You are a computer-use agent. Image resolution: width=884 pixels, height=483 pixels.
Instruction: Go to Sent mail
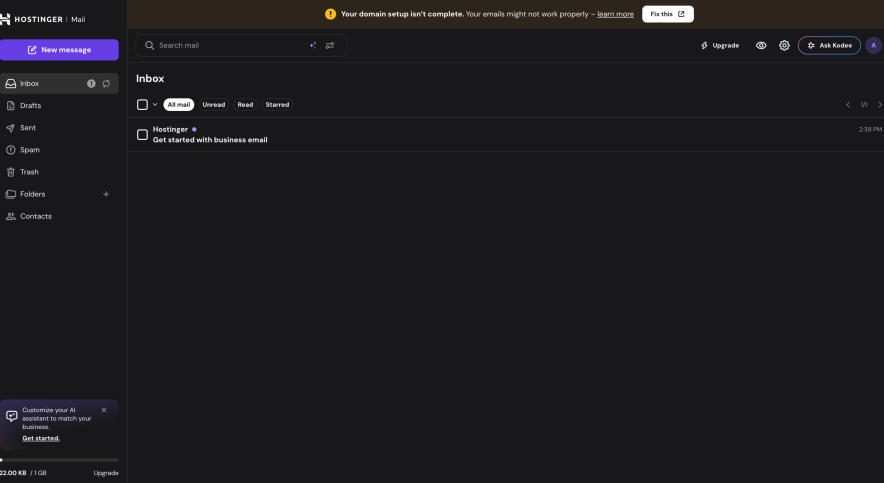28,128
